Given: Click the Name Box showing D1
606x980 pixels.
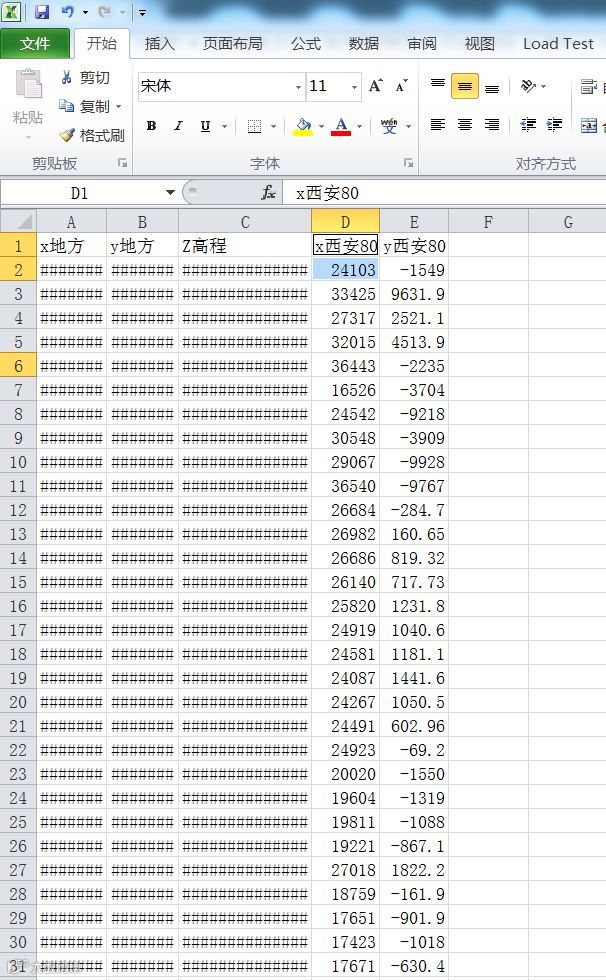Looking at the screenshot, I should tap(80, 192).
